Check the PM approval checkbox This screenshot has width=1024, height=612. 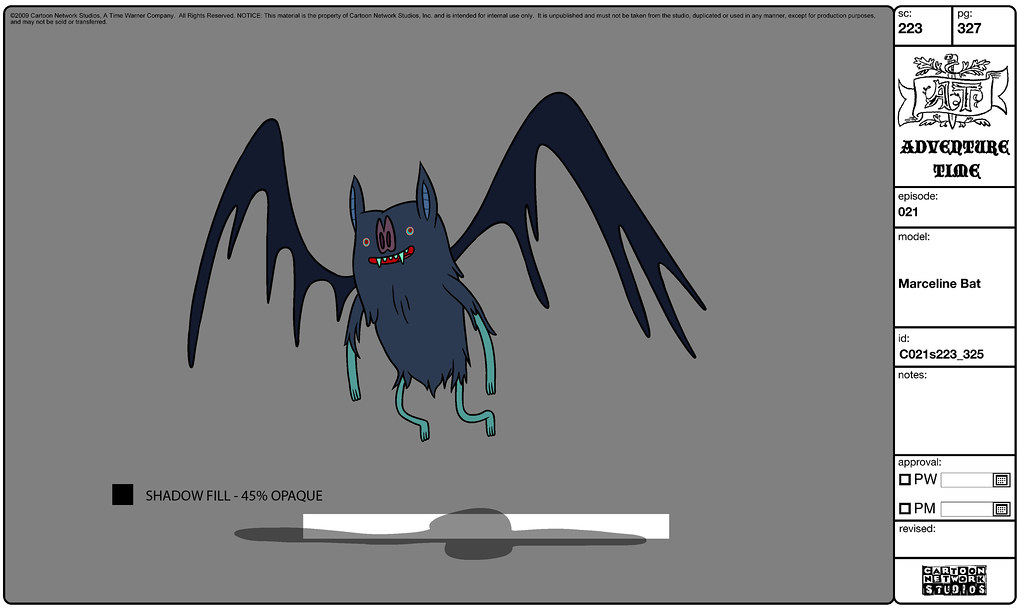point(904,508)
